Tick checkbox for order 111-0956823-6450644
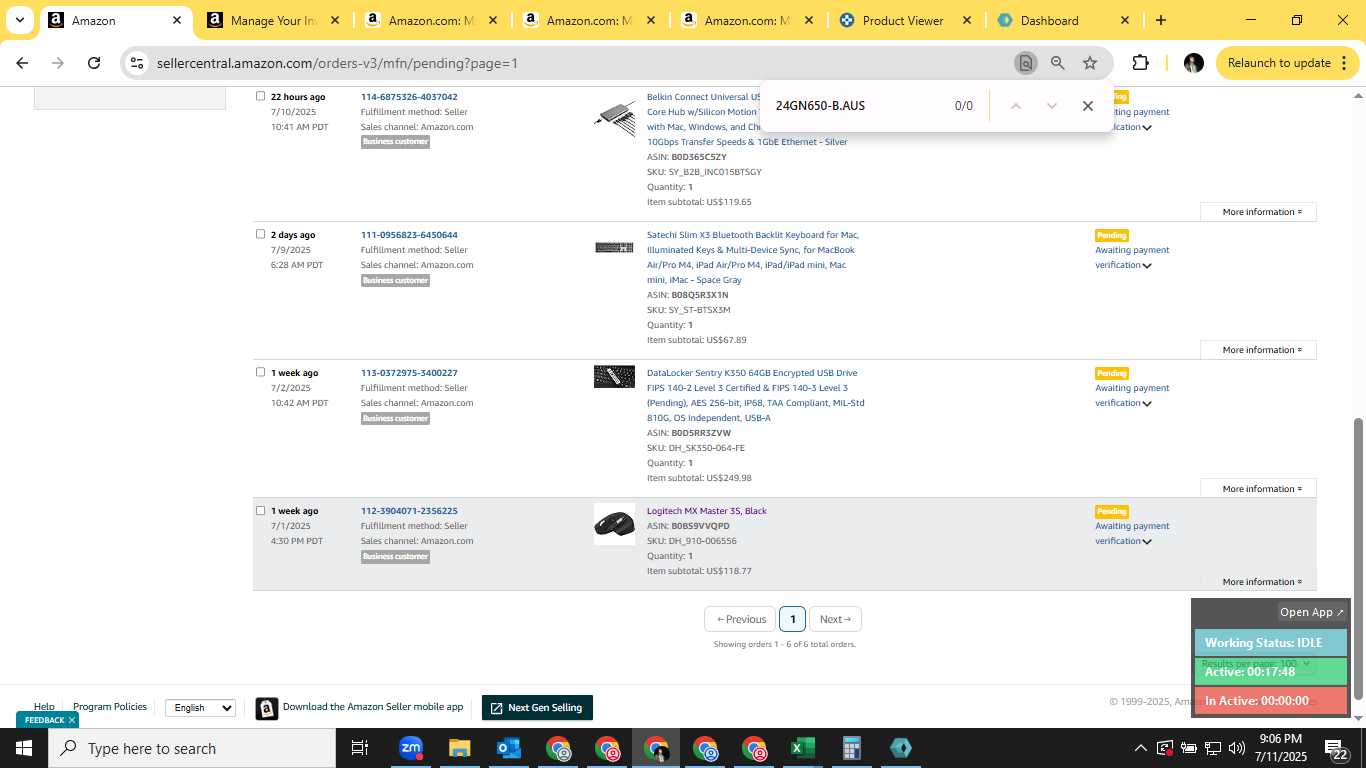1366x768 pixels. click(x=260, y=234)
